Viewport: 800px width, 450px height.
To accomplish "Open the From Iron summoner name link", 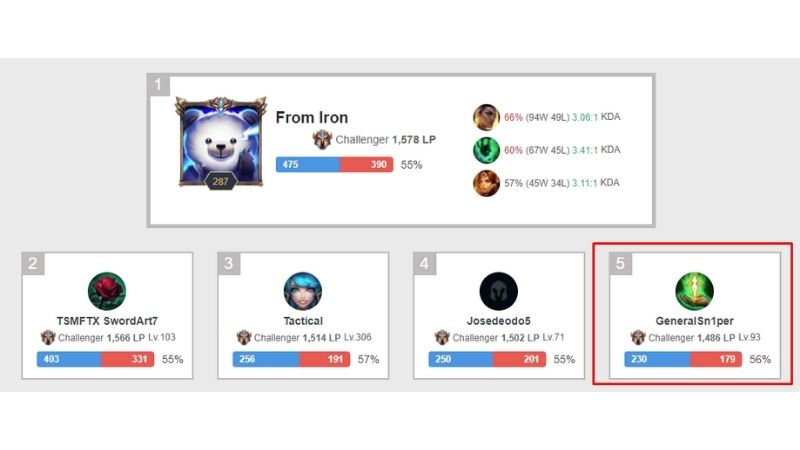I will click(312, 117).
